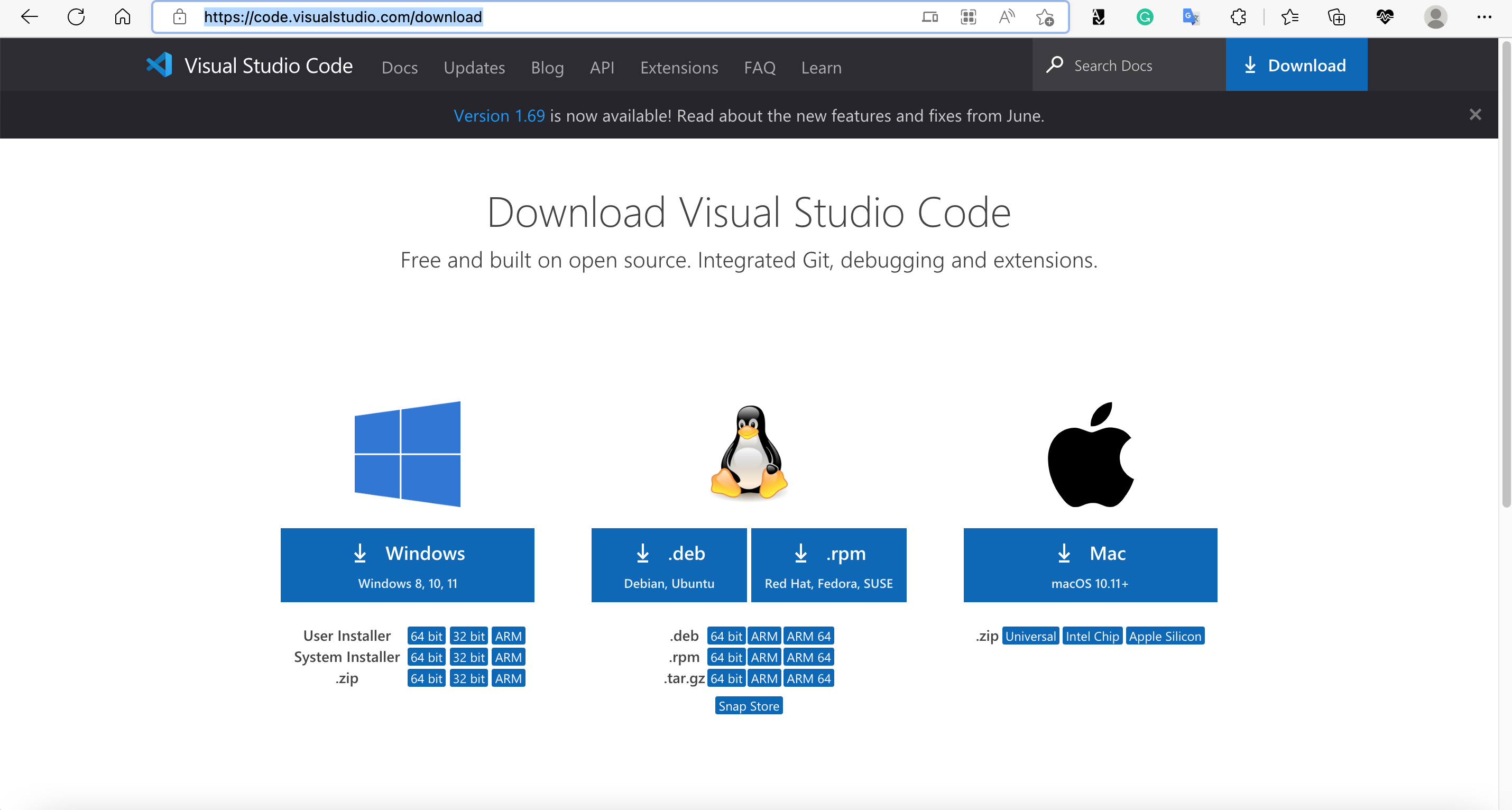
Task: Click the add-to-favorites star icon
Action: pyautogui.click(x=1045, y=17)
